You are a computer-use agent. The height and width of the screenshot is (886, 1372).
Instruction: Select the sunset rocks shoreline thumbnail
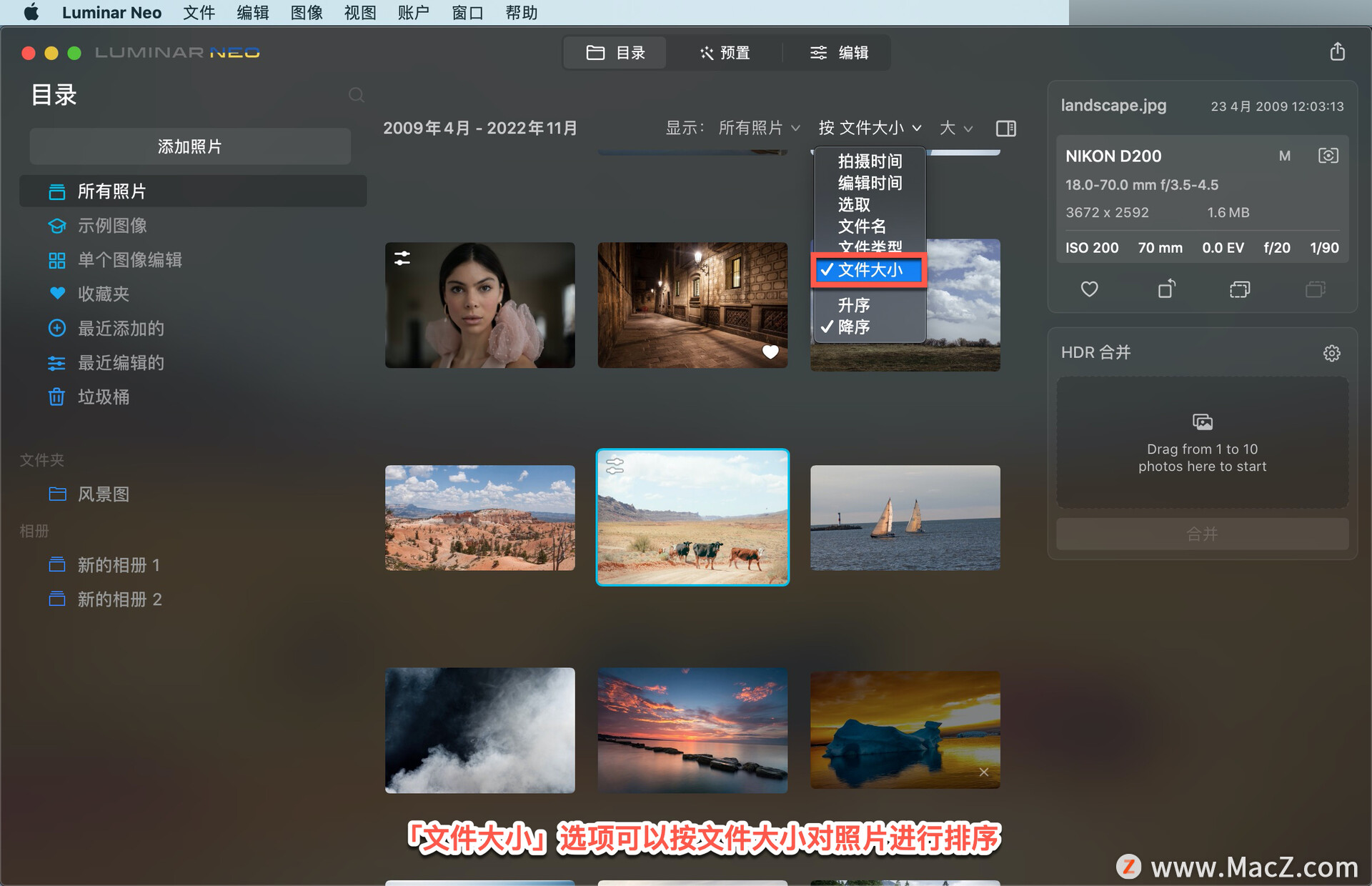692,730
